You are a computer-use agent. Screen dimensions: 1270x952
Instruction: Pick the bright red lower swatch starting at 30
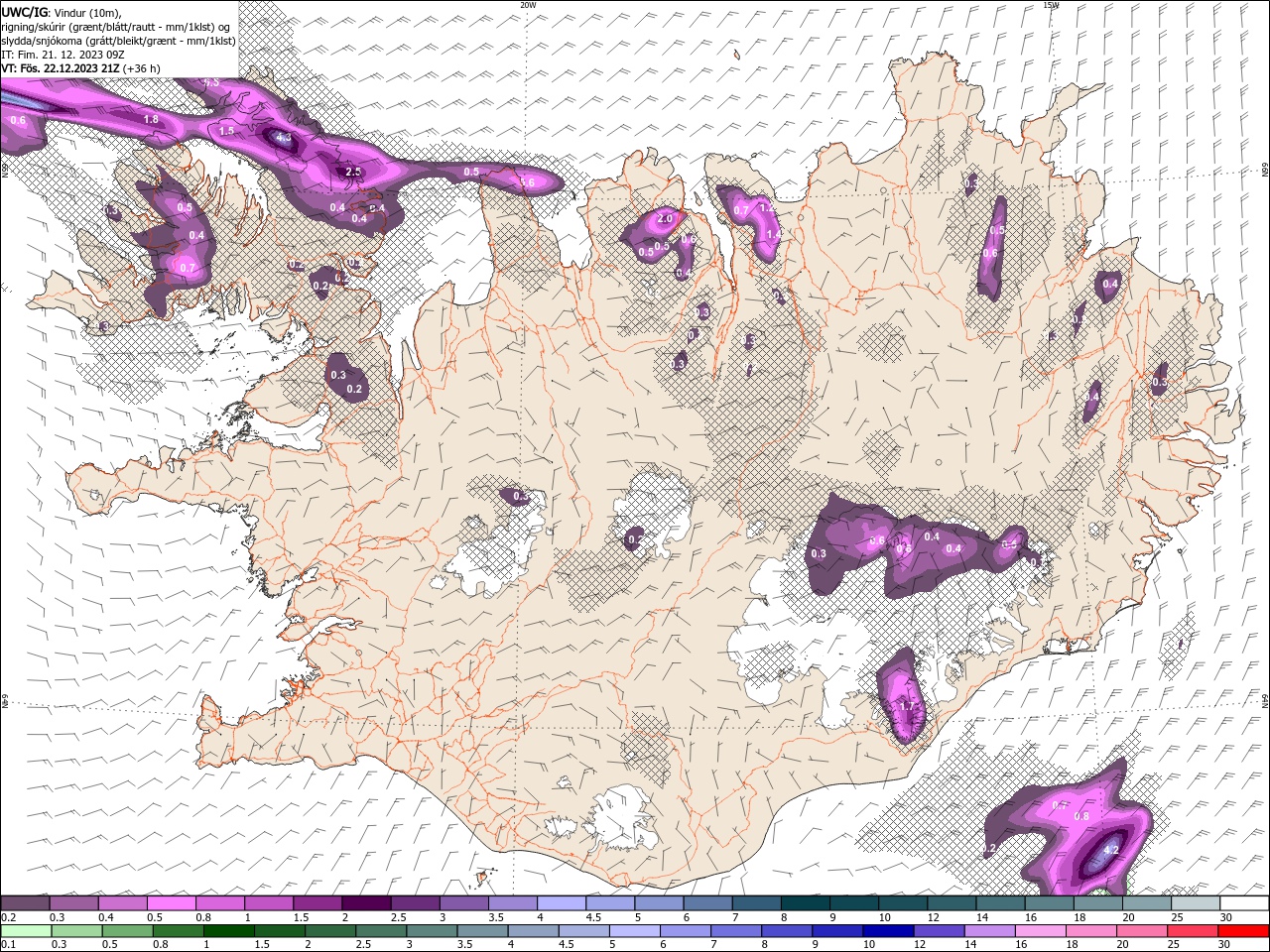tap(1243, 931)
